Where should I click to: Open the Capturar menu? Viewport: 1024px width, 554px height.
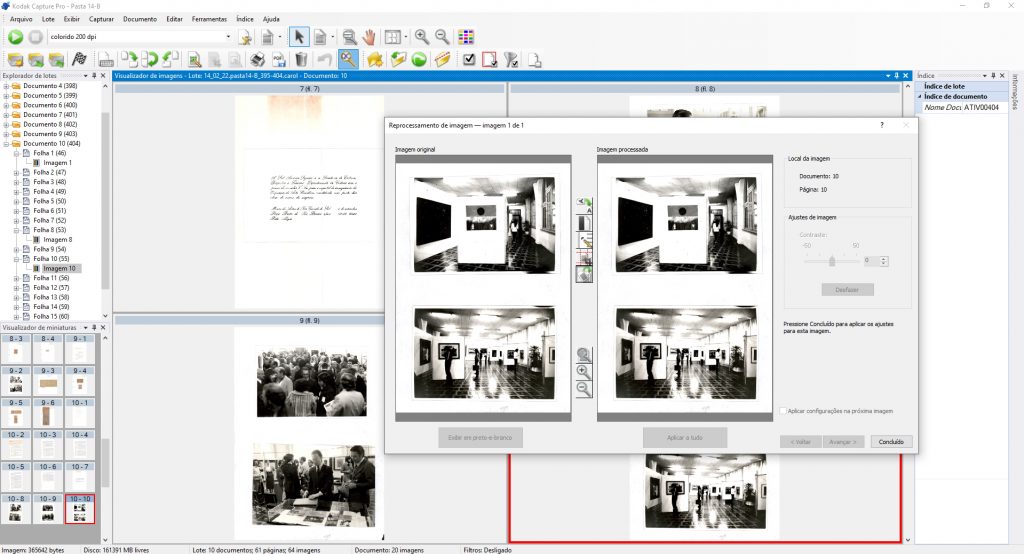pyautogui.click(x=101, y=19)
